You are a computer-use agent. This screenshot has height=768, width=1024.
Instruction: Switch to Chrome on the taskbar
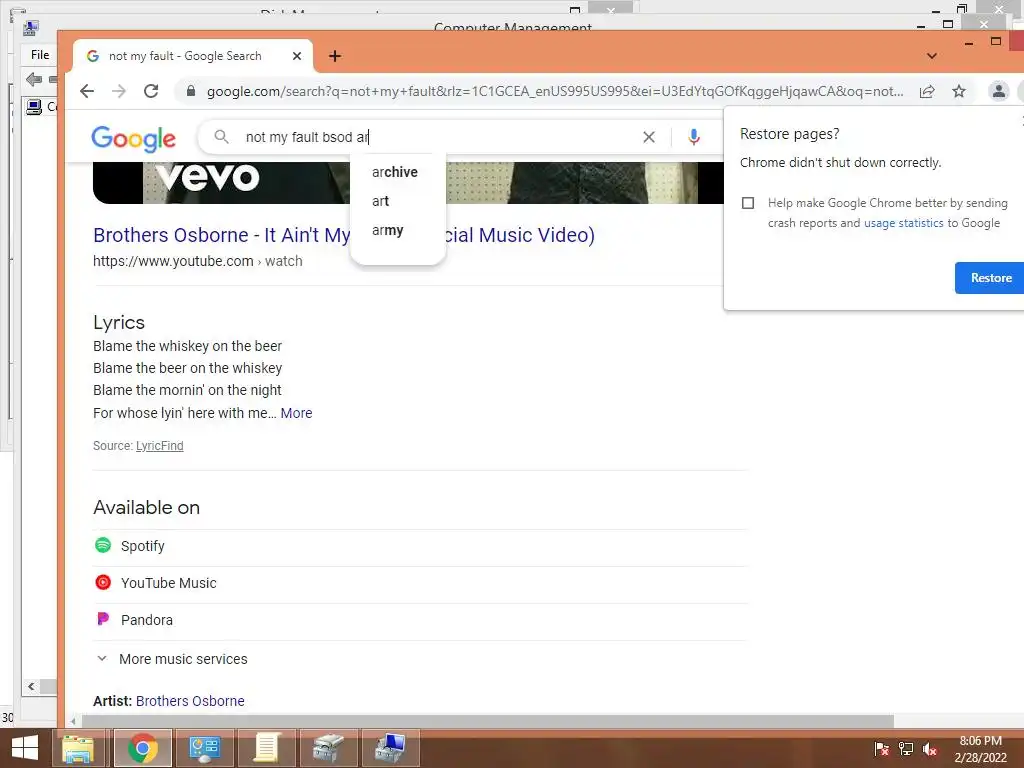pyautogui.click(x=143, y=748)
